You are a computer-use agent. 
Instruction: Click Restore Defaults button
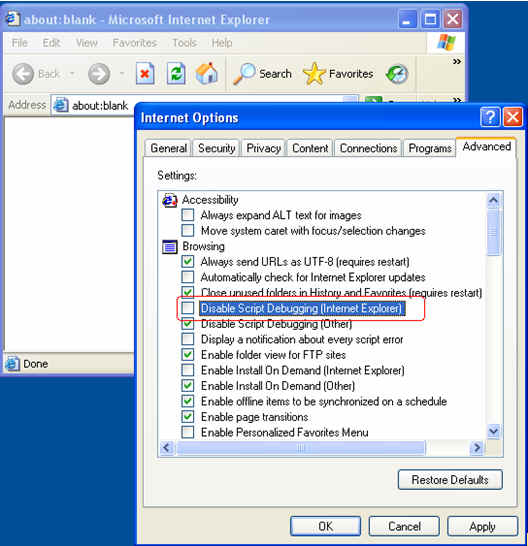tap(450, 479)
